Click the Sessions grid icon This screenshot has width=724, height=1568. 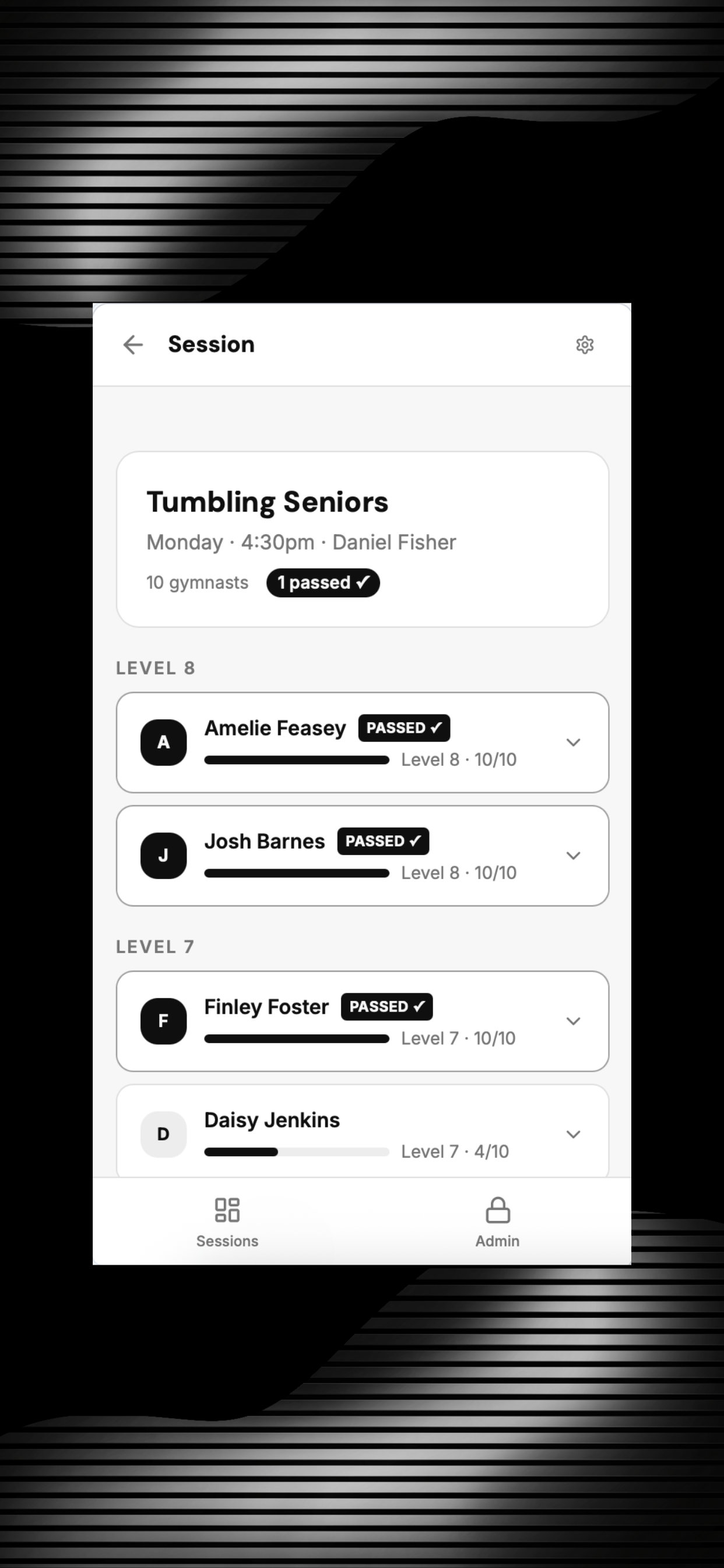tap(227, 1210)
